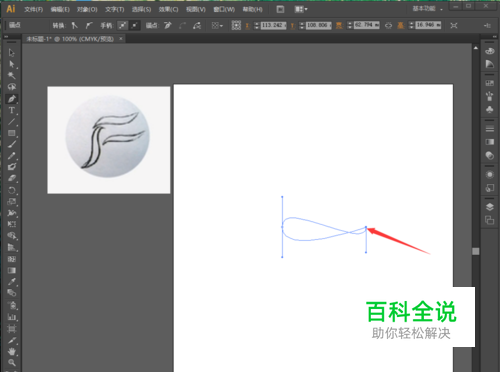
Task: Select the Lasso tool
Action: point(12,87)
